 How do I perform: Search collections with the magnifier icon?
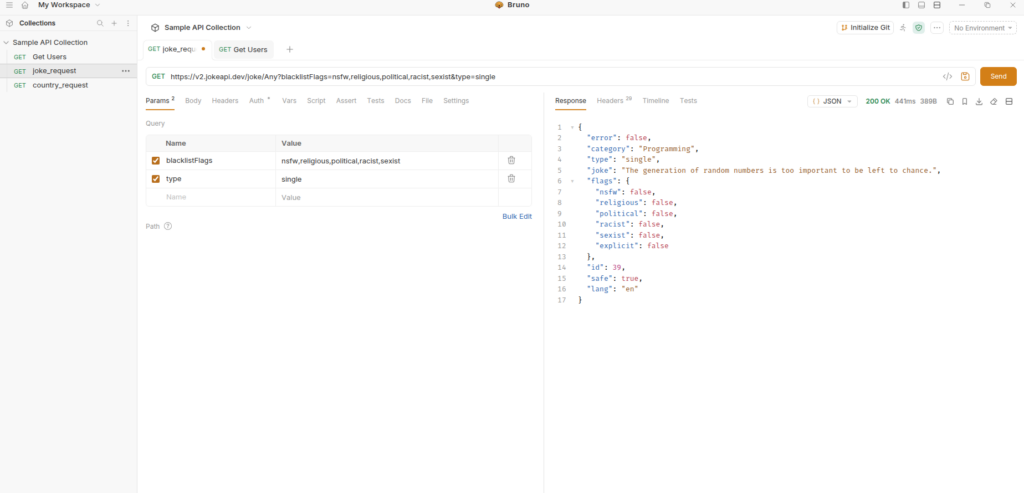[x=100, y=23]
